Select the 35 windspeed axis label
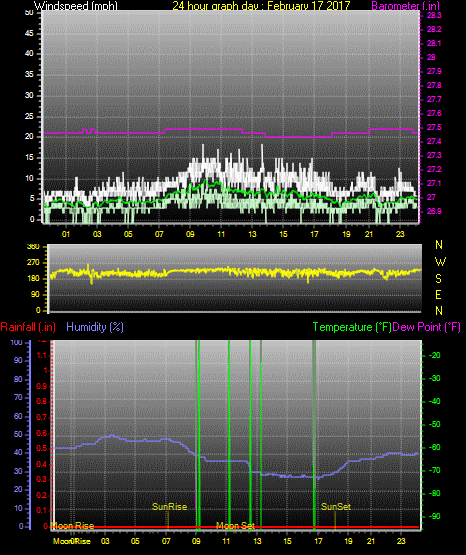Image resolution: width=466 pixels, height=555 pixels. pos(29,75)
